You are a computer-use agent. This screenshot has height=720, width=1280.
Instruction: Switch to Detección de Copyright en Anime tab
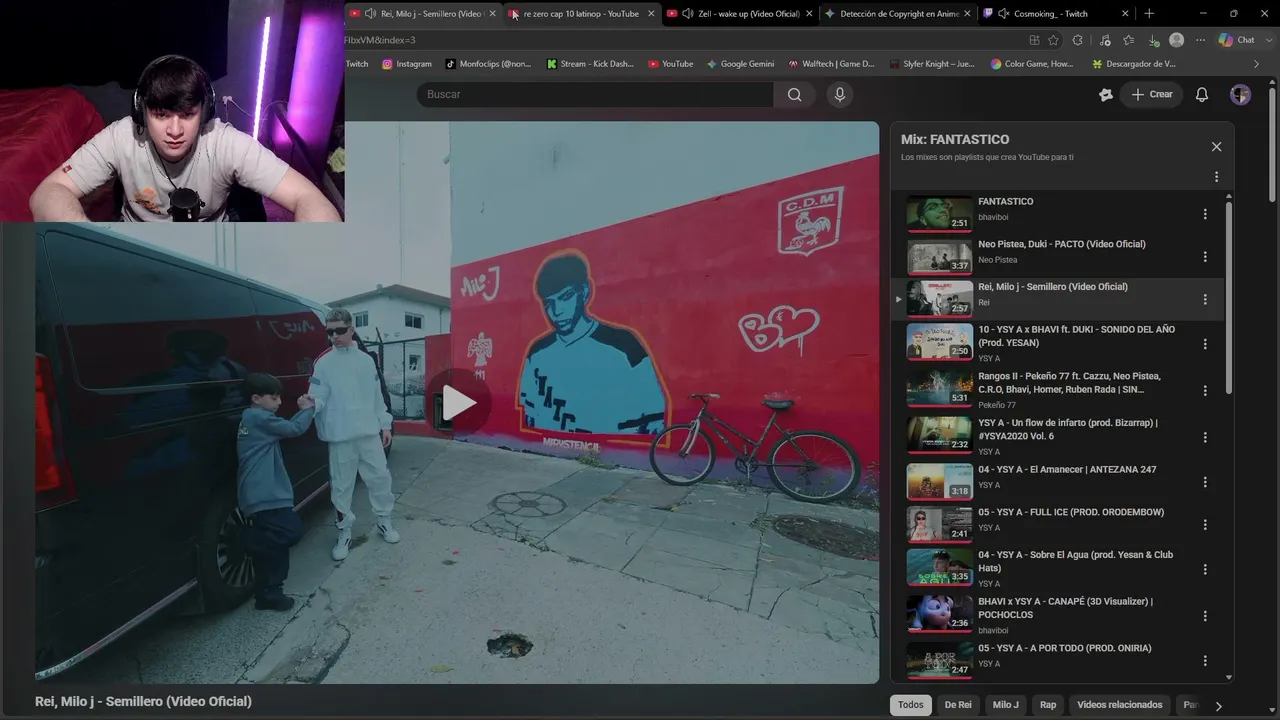coord(897,14)
